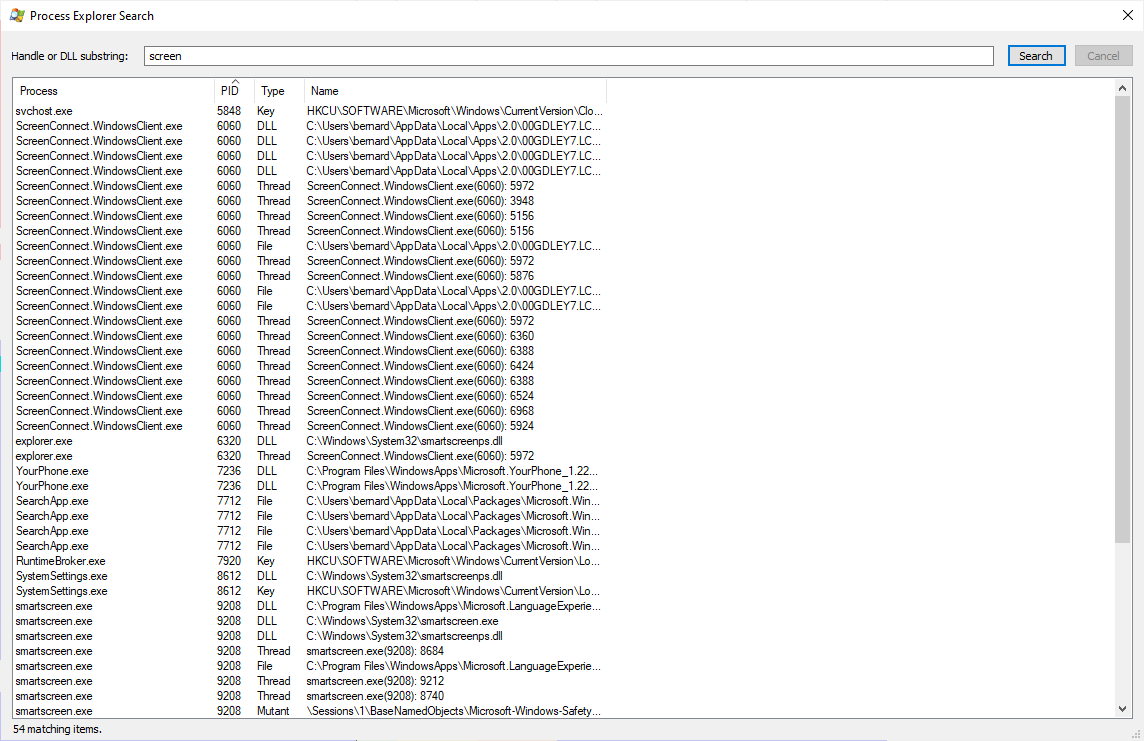Select \Sessions\1\BaseNamedObjects entry
1144x741 pixels.
[x=454, y=711]
